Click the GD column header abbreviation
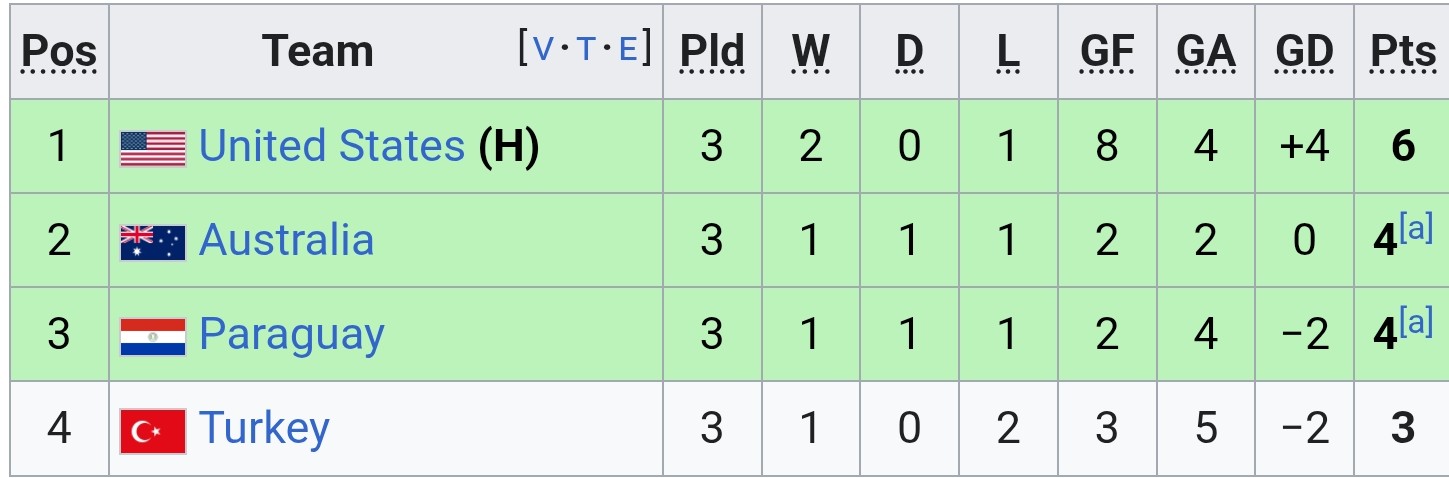The width and height of the screenshot is (1449, 478). tap(1305, 51)
